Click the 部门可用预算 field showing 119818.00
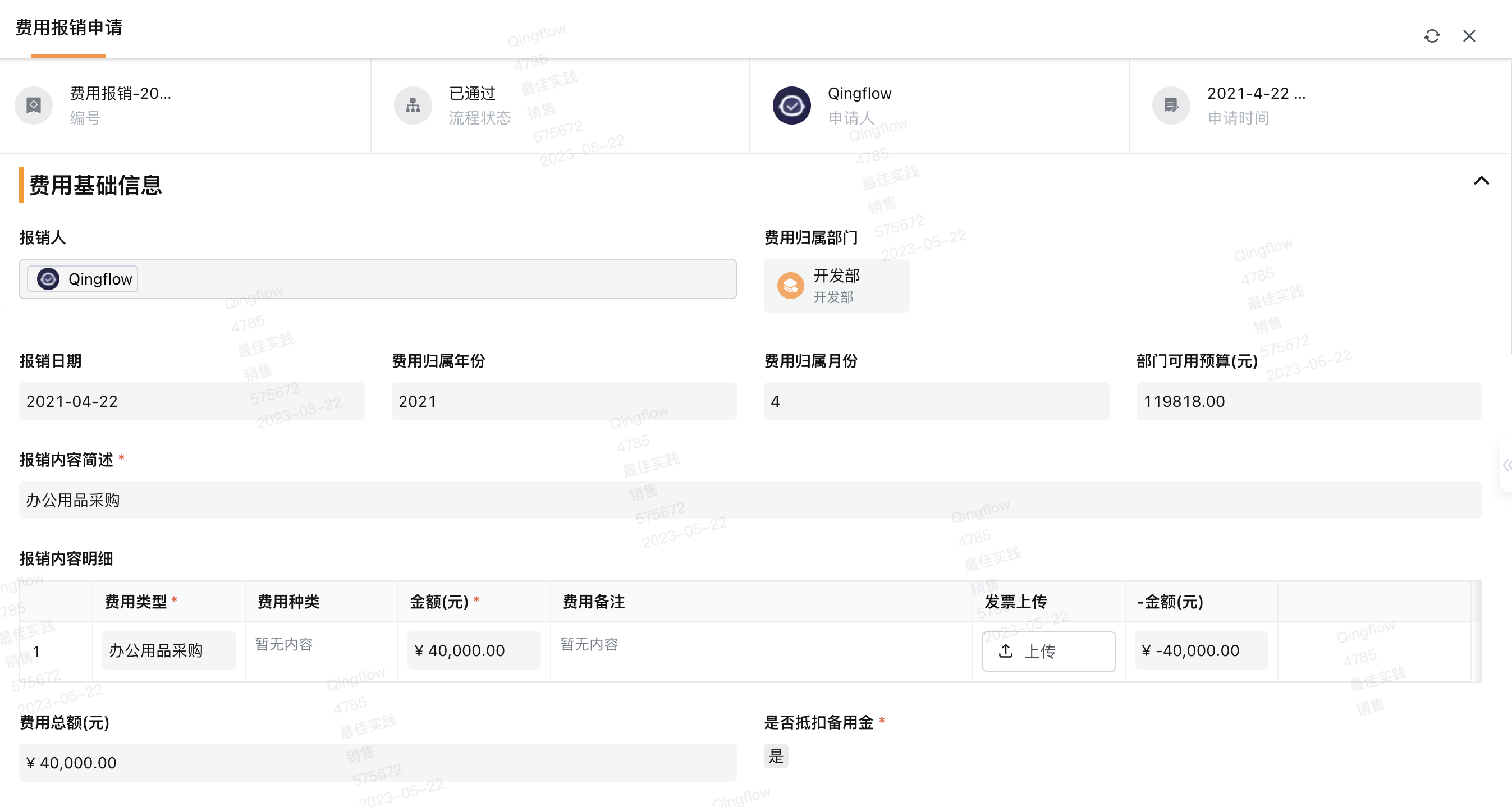Screen dimensions: 1512x807 (1308, 401)
